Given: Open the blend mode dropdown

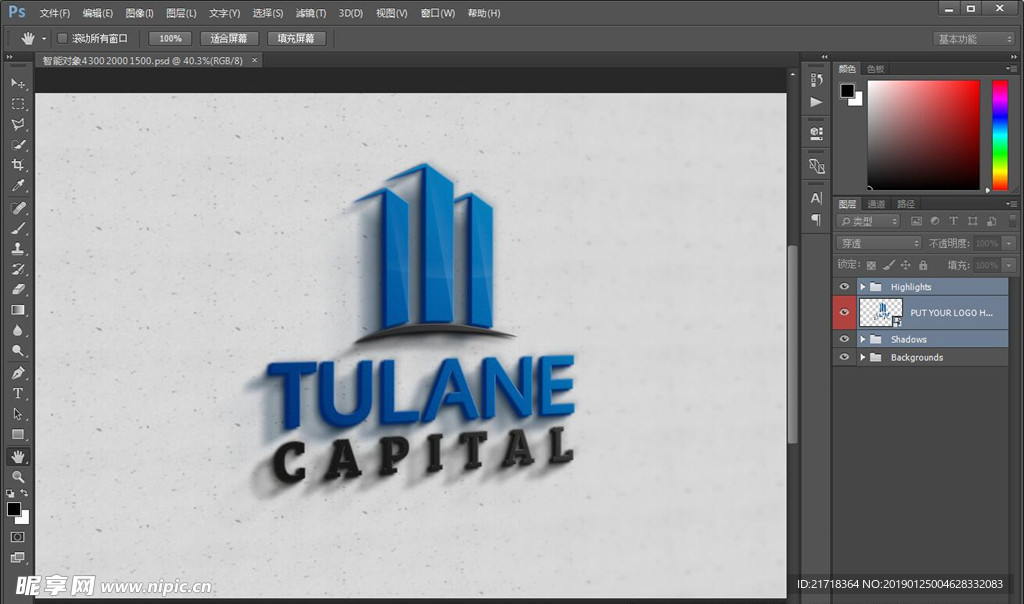Looking at the screenshot, I should point(879,243).
